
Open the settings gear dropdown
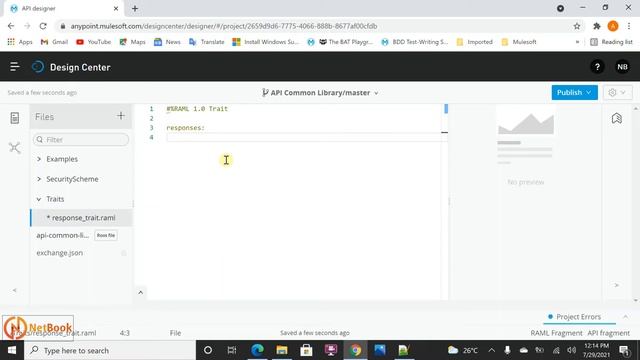click(x=618, y=93)
